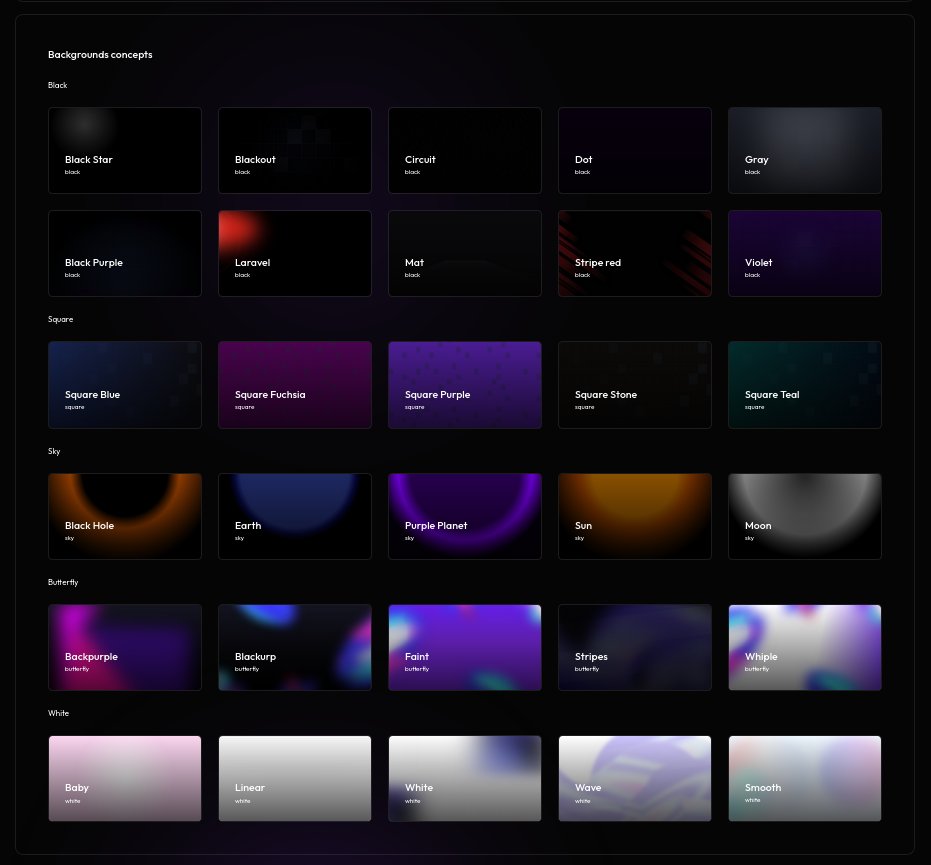Select the Square Teal background
Viewport: 931px width, 865px height.
pyautogui.click(x=805, y=385)
